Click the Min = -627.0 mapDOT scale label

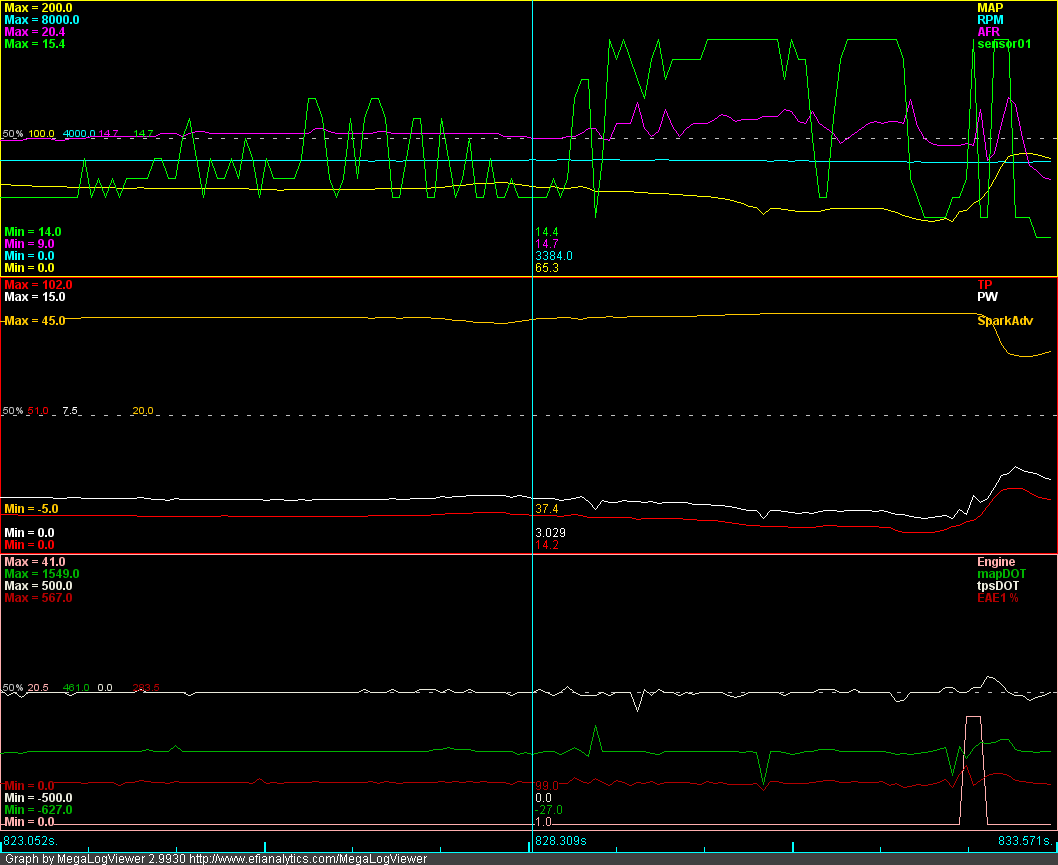[38, 810]
